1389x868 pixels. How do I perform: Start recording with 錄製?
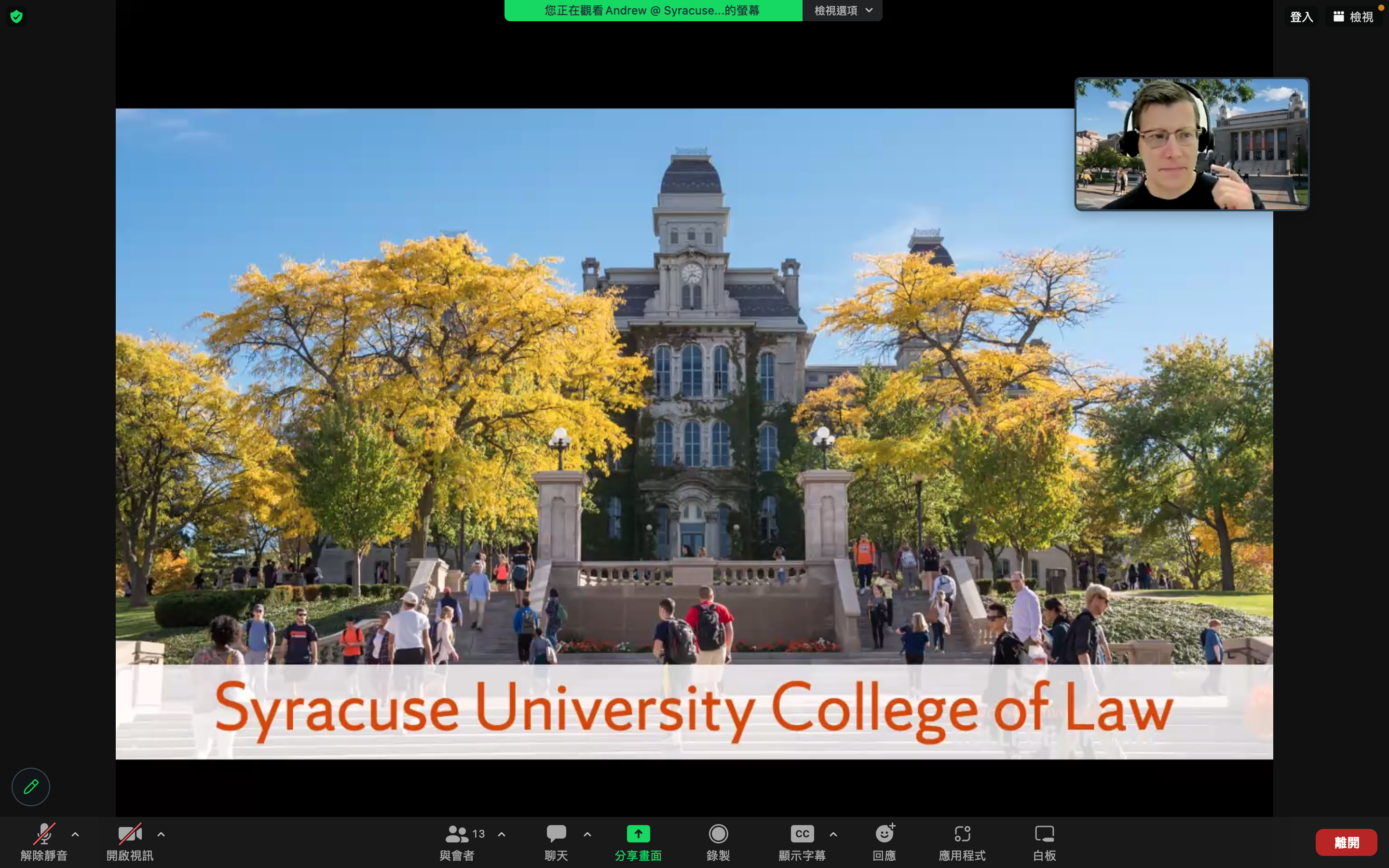coord(718,841)
